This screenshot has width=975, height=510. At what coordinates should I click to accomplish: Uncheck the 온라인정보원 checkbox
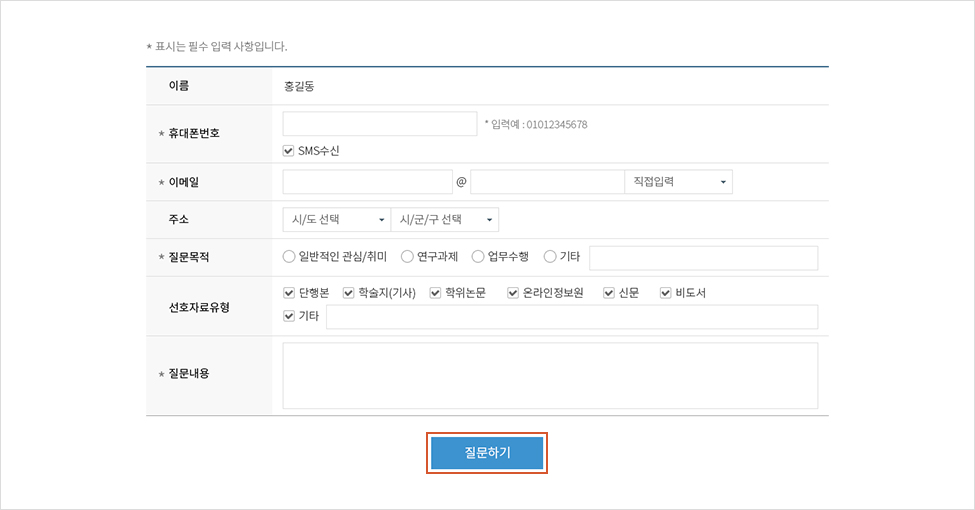point(513,293)
